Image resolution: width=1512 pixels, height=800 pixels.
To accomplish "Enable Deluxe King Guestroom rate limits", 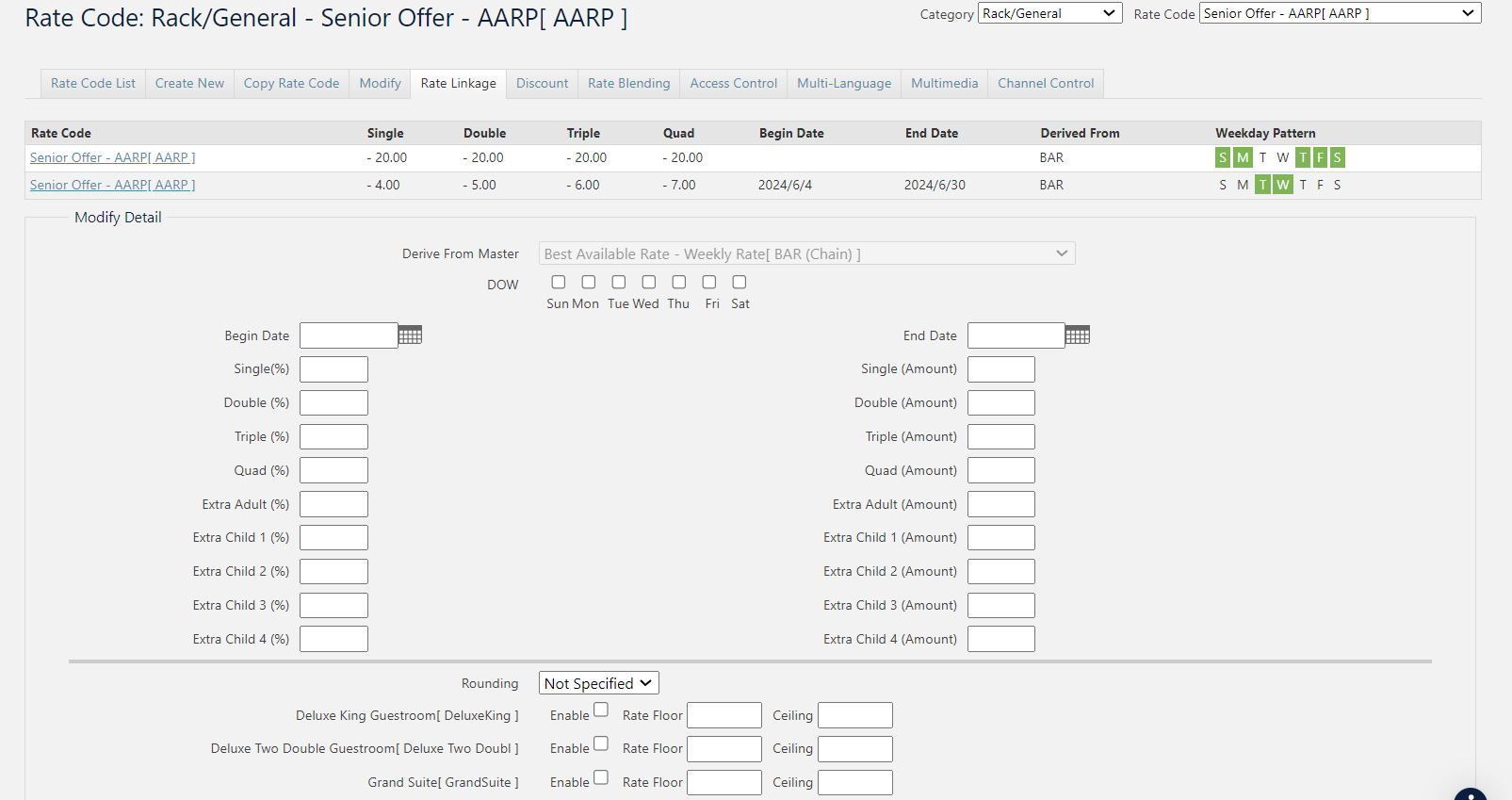I will pos(601,710).
